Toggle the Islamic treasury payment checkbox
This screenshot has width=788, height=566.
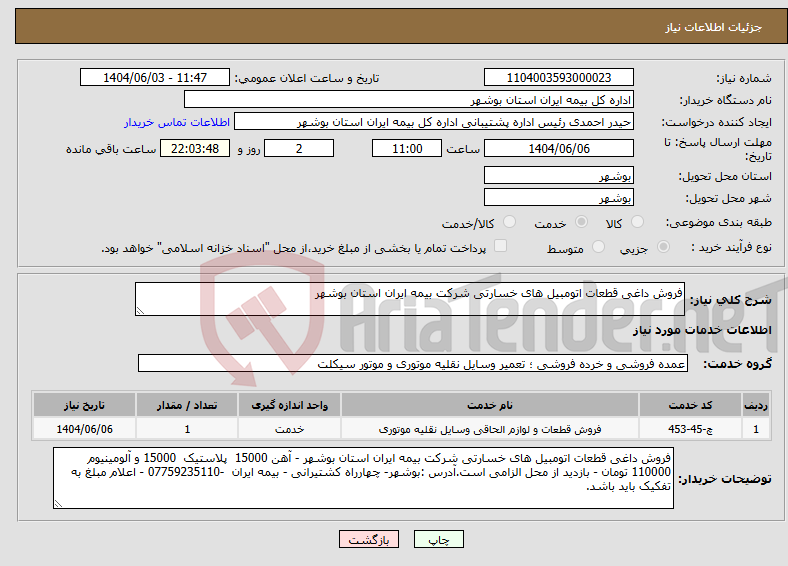pos(500,245)
